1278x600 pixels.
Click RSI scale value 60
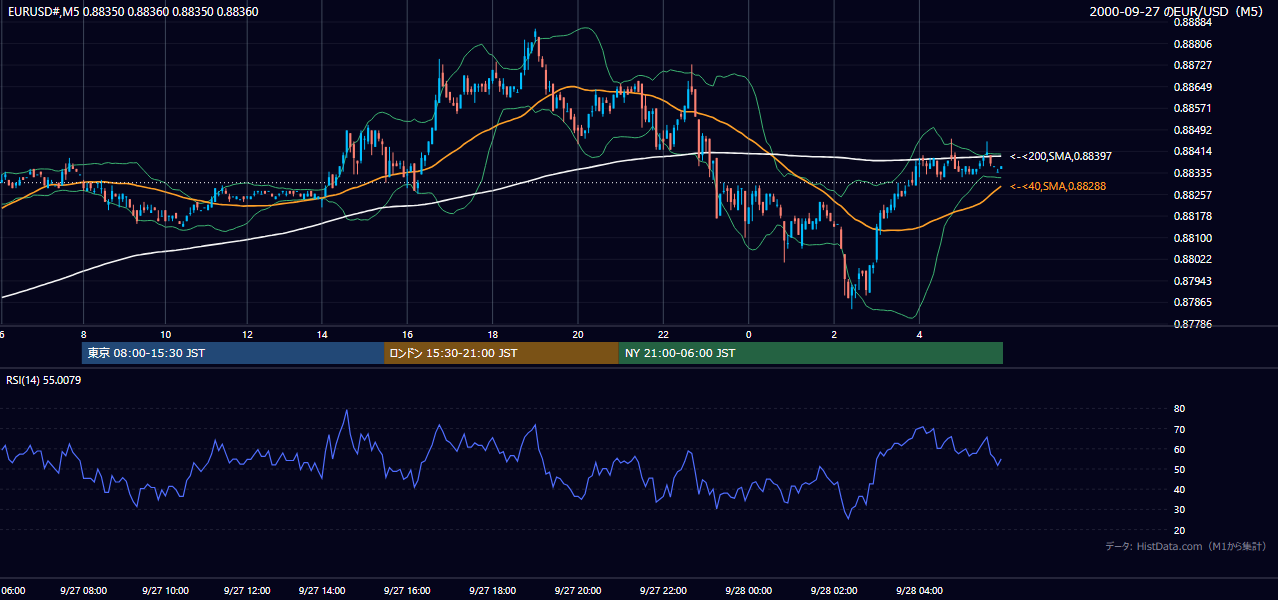pos(1179,449)
